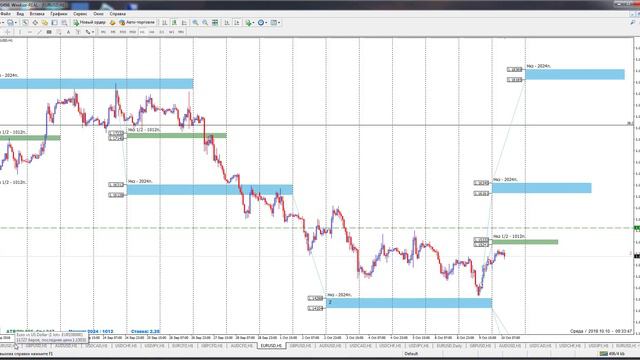The width and height of the screenshot is (640, 360).
Task: Switch timeframe to M30
Action: point(133,32)
